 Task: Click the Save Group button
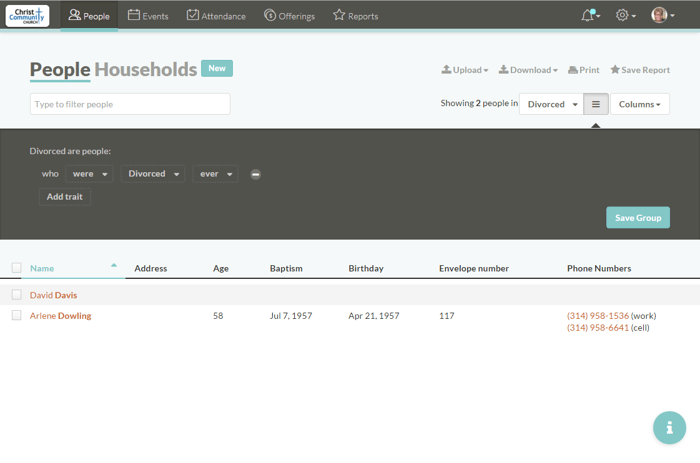tap(637, 218)
